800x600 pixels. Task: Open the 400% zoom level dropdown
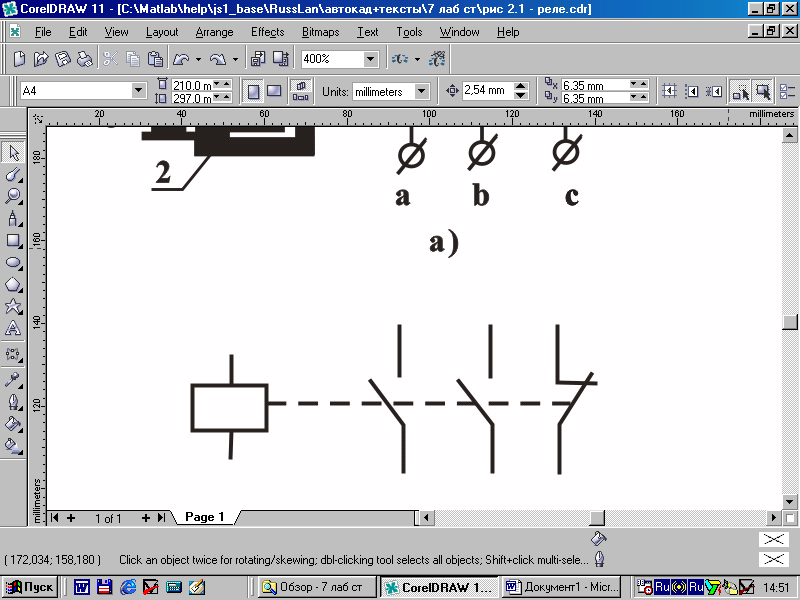click(x=371, y=59)
